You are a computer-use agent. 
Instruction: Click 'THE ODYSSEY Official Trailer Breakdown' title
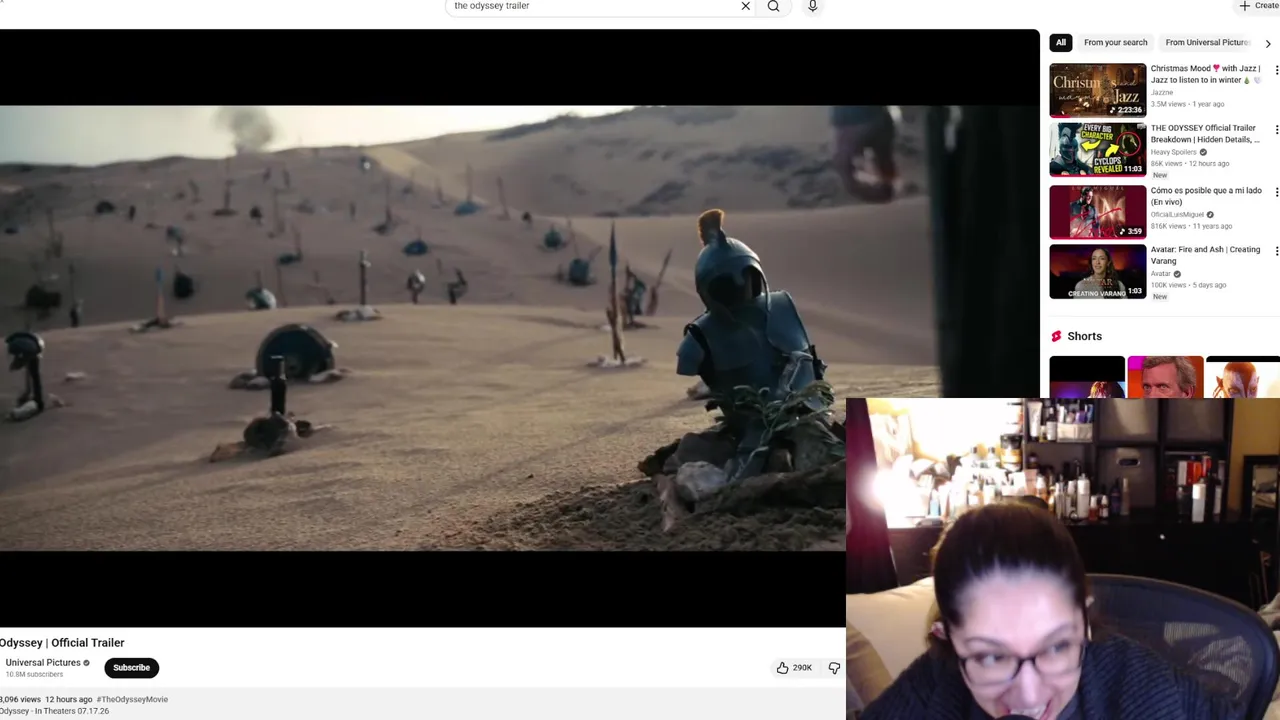tap(1205, 133)
